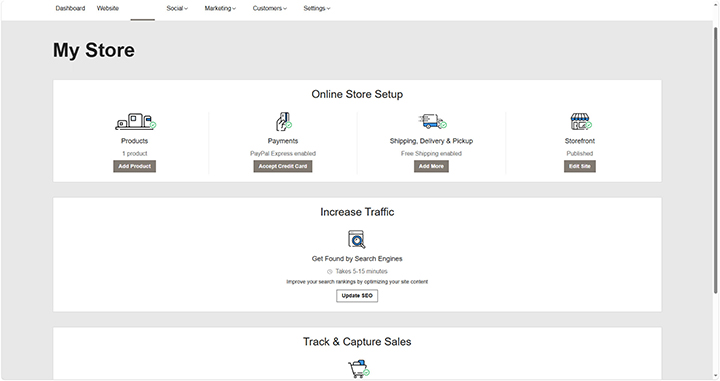Click the Storefront label
The width and height of the screenshot is (720, 381).
pyautogui.click(x=579, y=141)
